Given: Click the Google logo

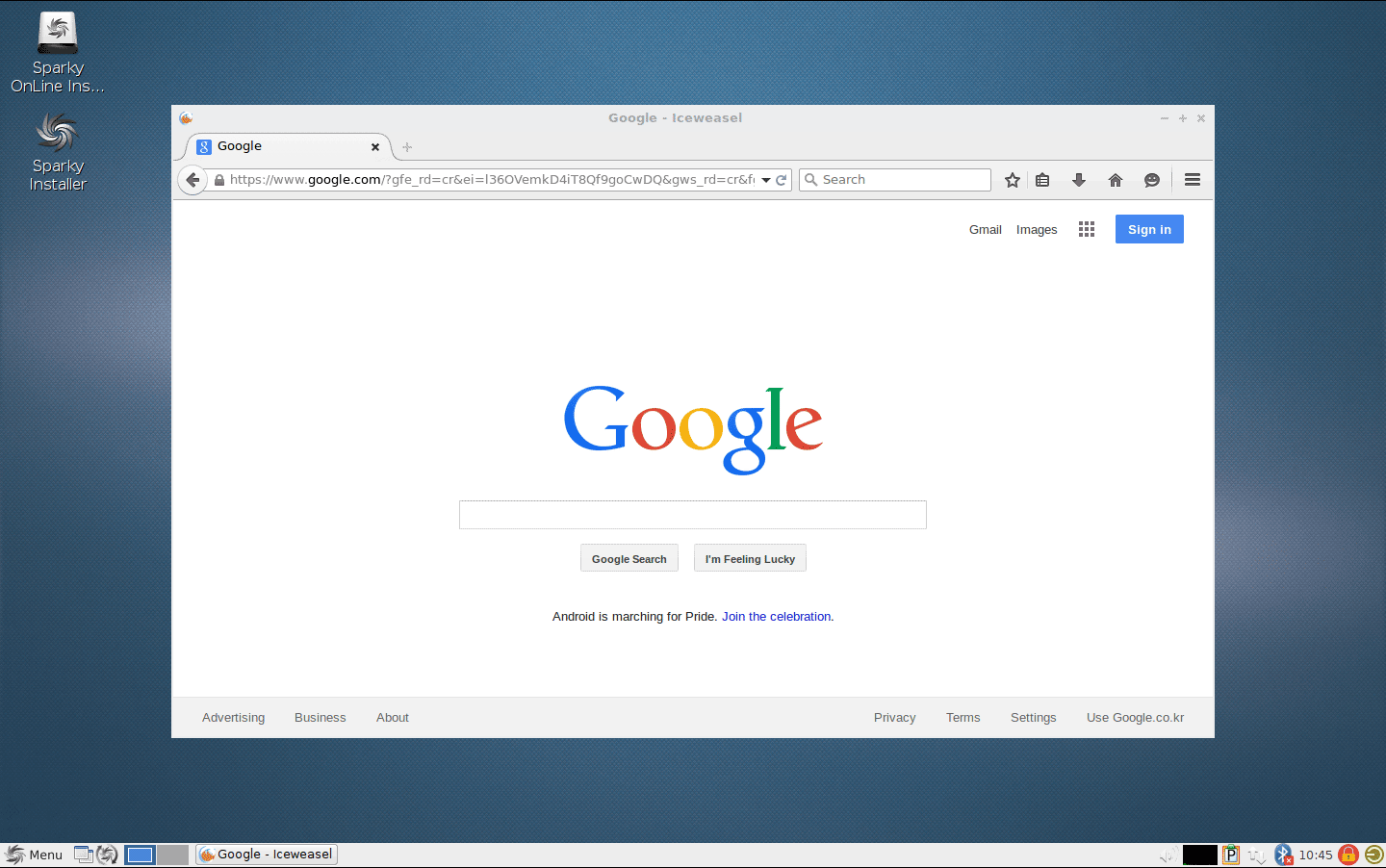Looking at the screenshot, I should coord(693,429).
